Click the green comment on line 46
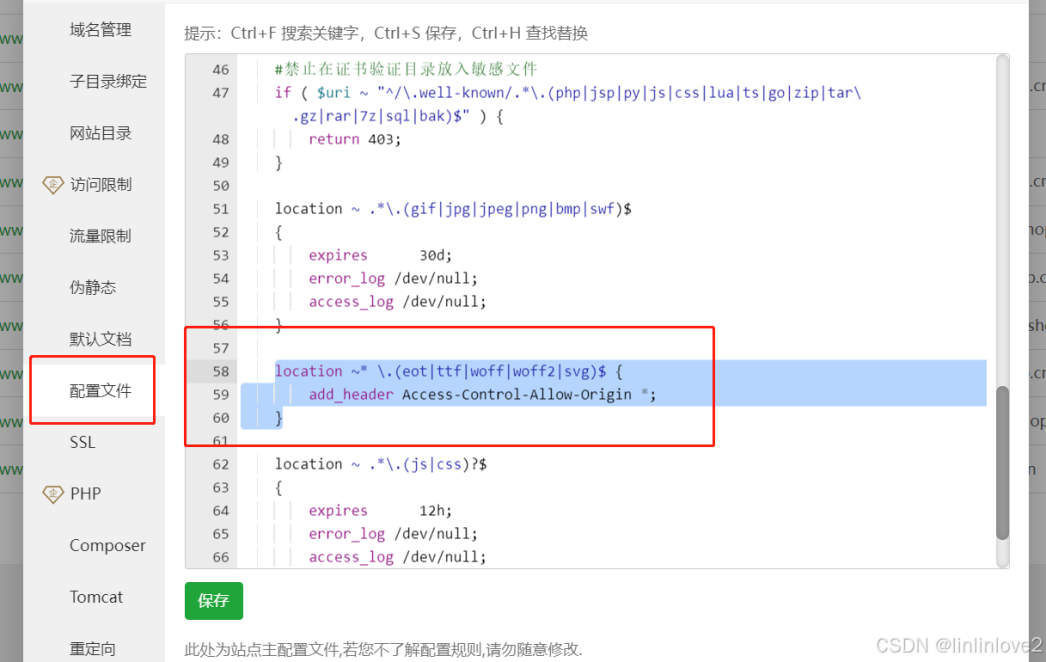Screen dimensions: 1046x662 [406, 69]
